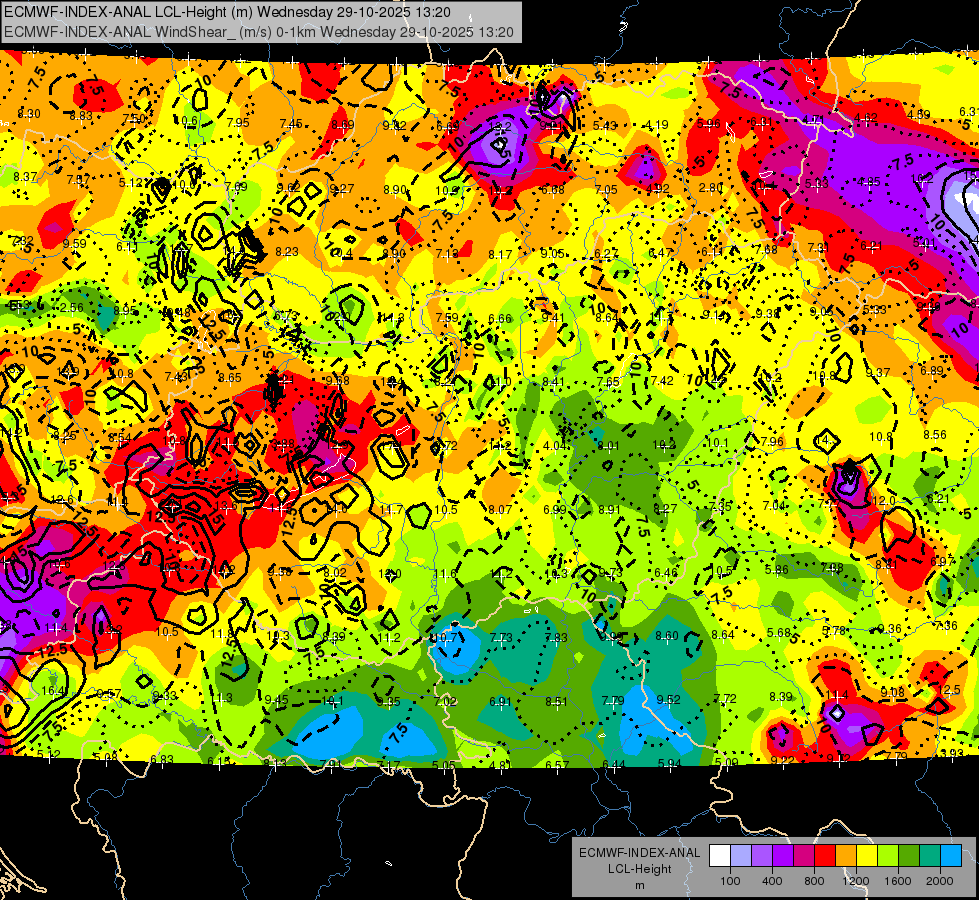Click the 2.56 wind shear value
Image resolution: width=979 pixels, height=900 pixels.
[72, 308]
